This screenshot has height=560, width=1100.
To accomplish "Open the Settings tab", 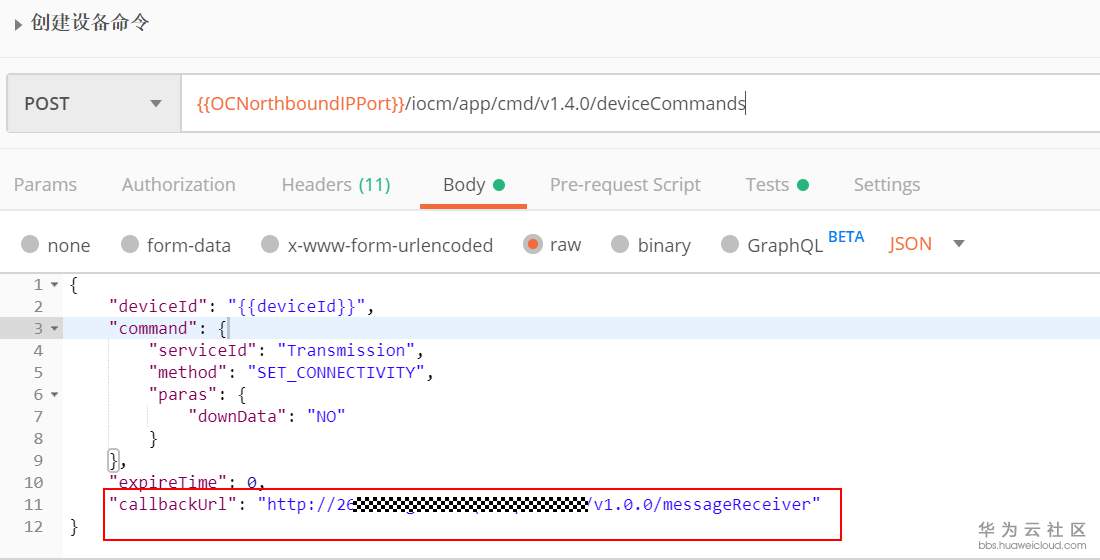I will [887, 185].
